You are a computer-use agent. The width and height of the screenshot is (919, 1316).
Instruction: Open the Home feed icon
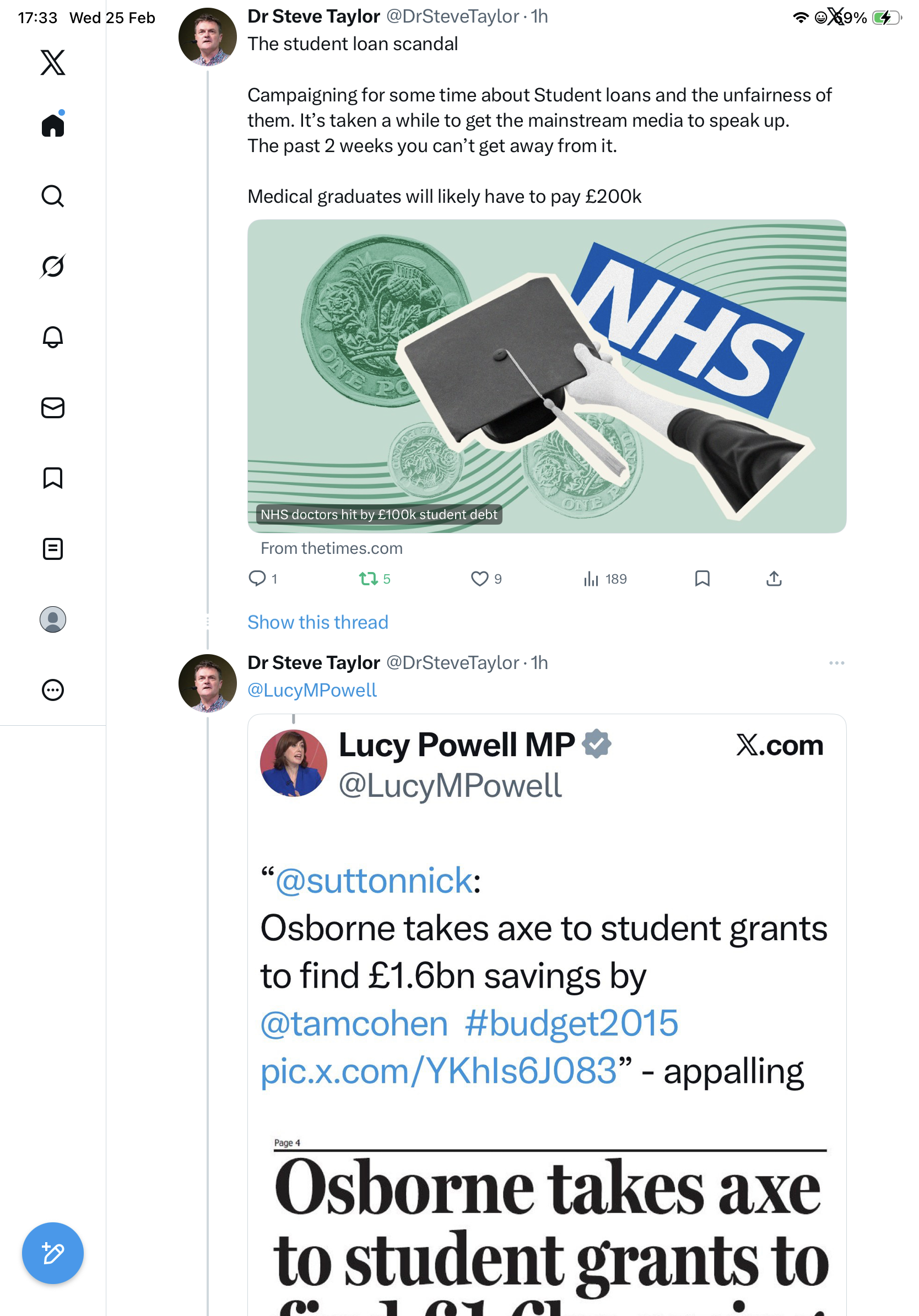coord(53,125)
